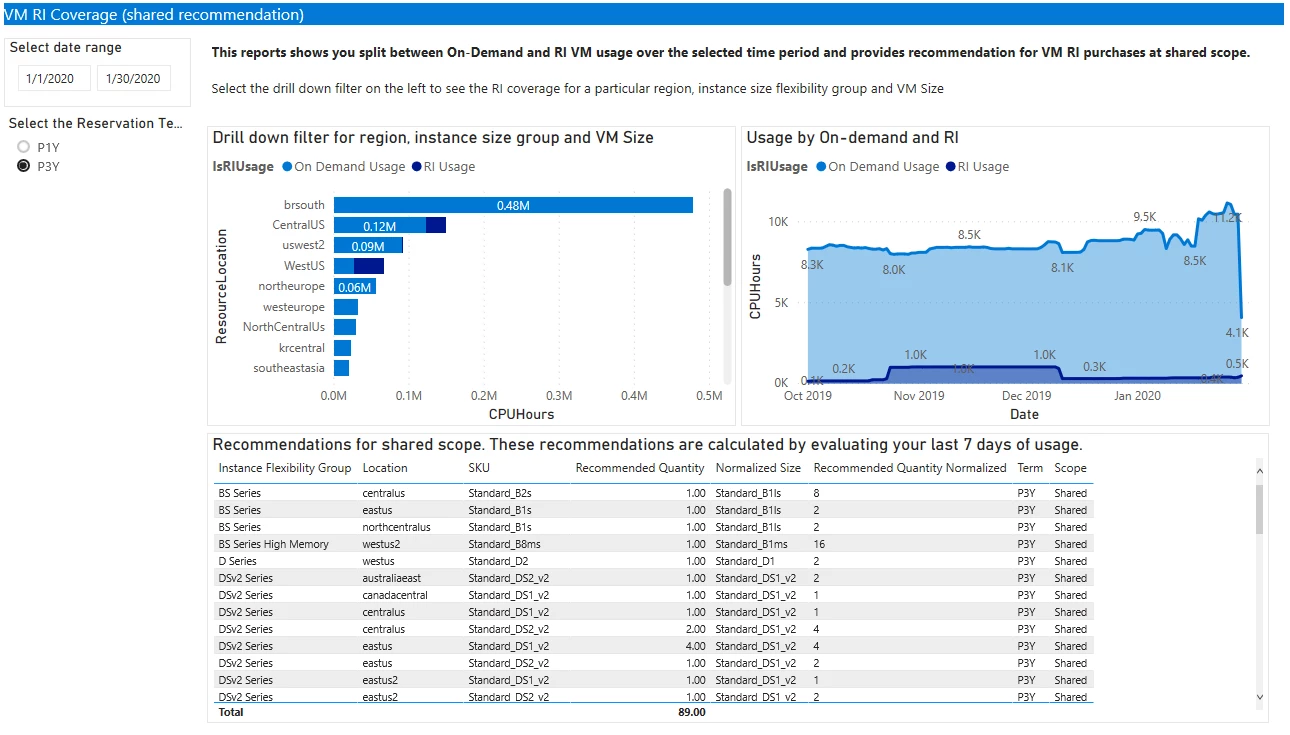Click the Select date range label
The image size is (1290, 735).
(x=66, y=47)
